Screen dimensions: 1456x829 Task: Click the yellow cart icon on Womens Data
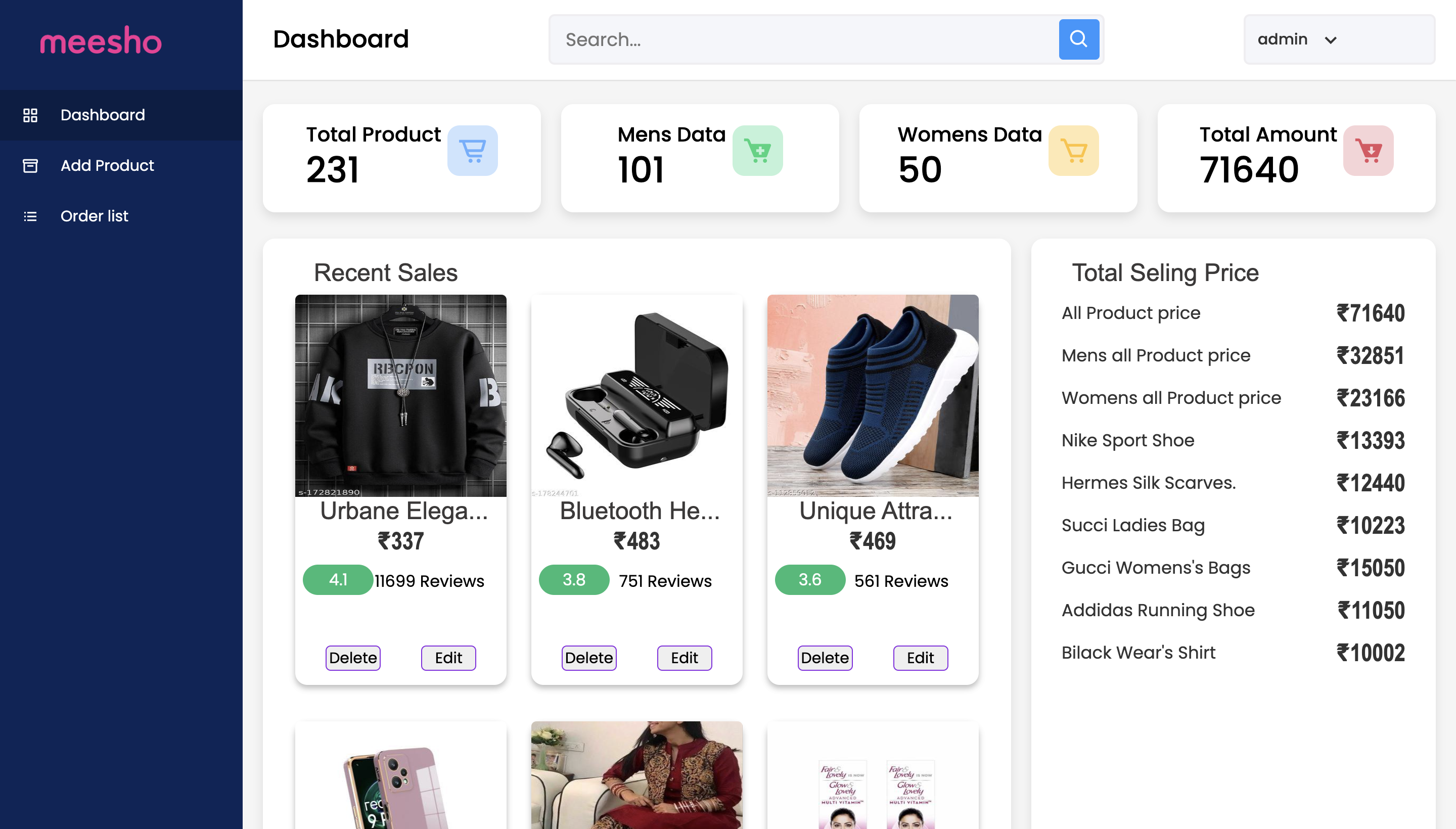[x=1073, y=150]
